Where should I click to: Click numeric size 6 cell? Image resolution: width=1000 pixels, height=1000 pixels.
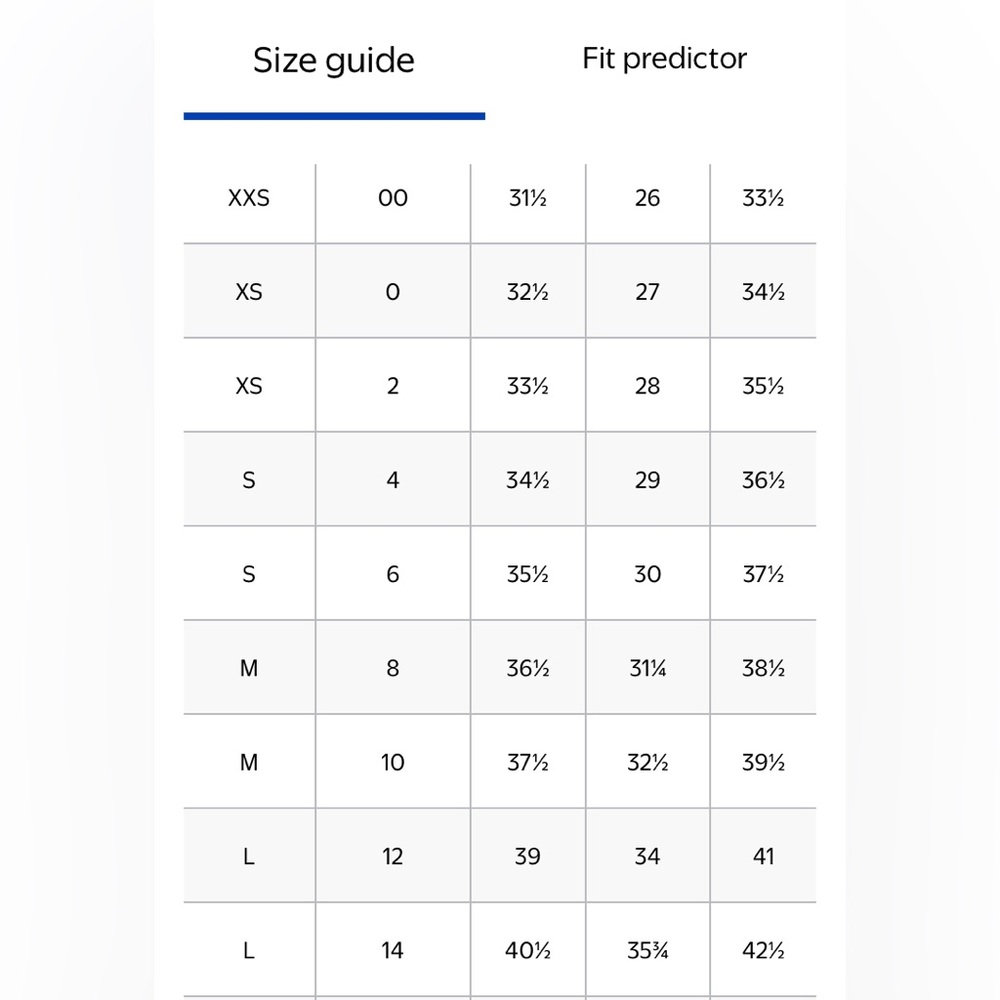pyautogui.click(x=393, y=574)
